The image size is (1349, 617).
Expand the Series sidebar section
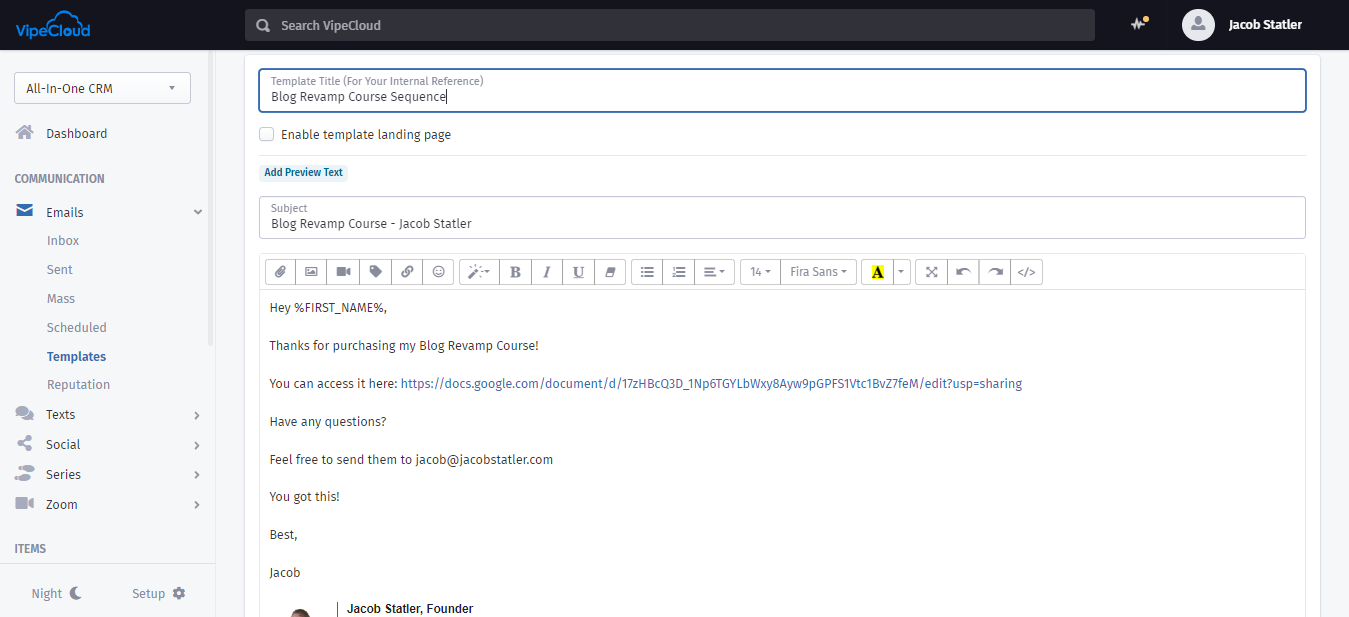[x=197, y=475]
